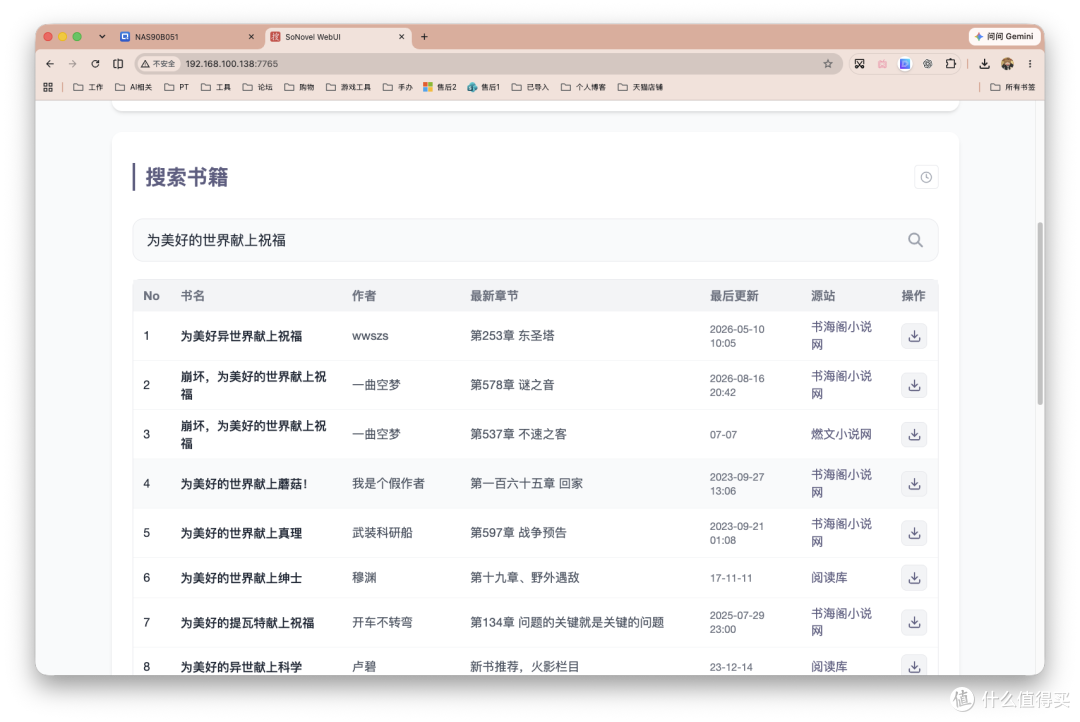
Task: Download book 为美好异世界献上祝福
Action: click(x=913, y=336)
